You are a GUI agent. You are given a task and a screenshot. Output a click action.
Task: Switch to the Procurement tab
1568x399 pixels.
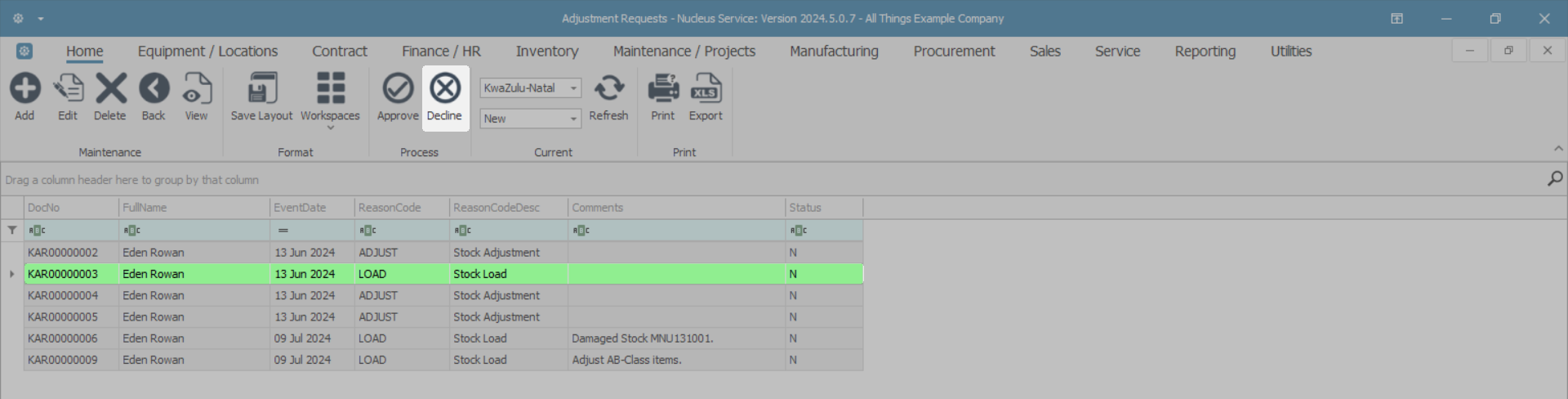click(x=954, y=51)
